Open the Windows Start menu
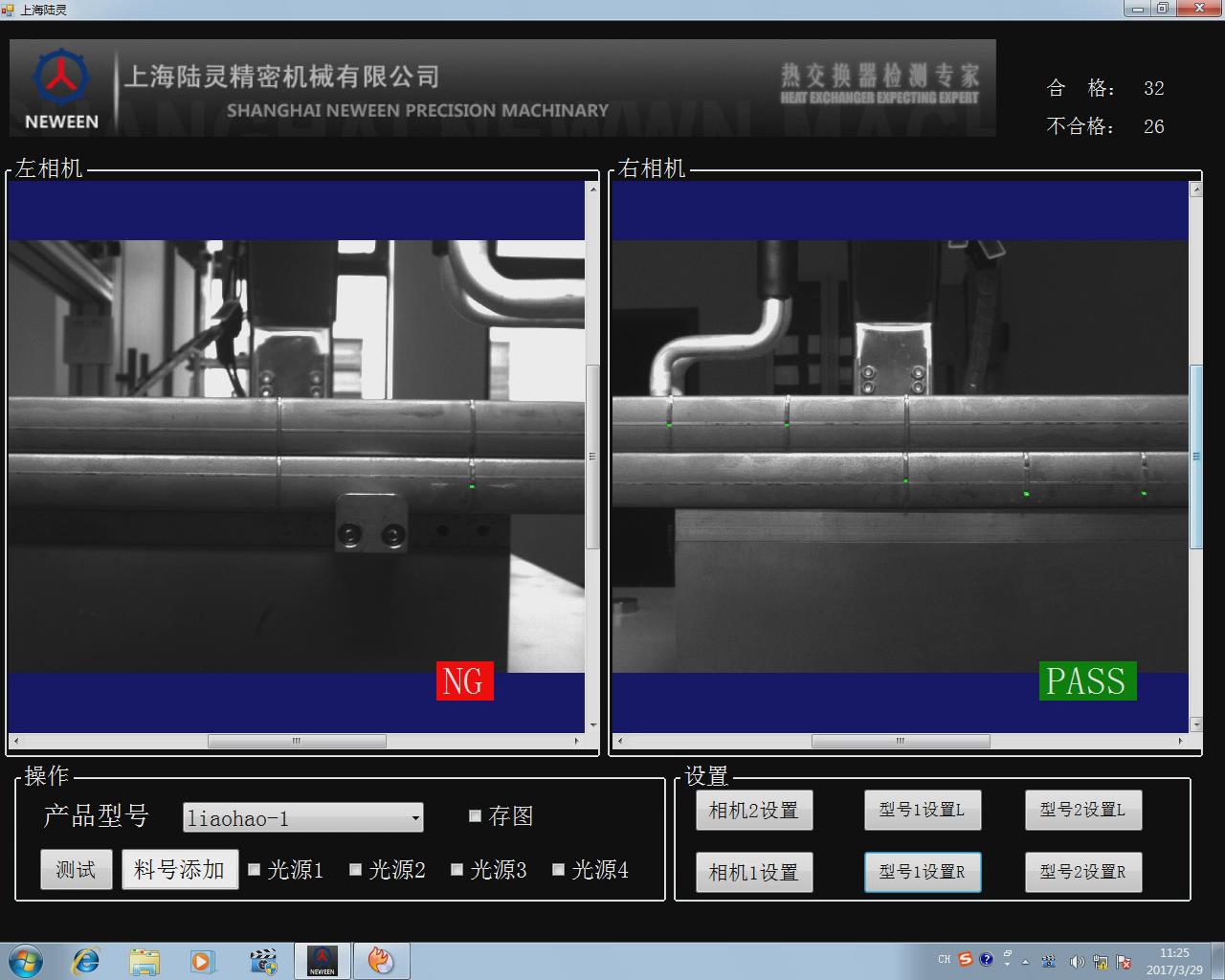This screenshot has width=1225, height=980. [x=26, y=960]
